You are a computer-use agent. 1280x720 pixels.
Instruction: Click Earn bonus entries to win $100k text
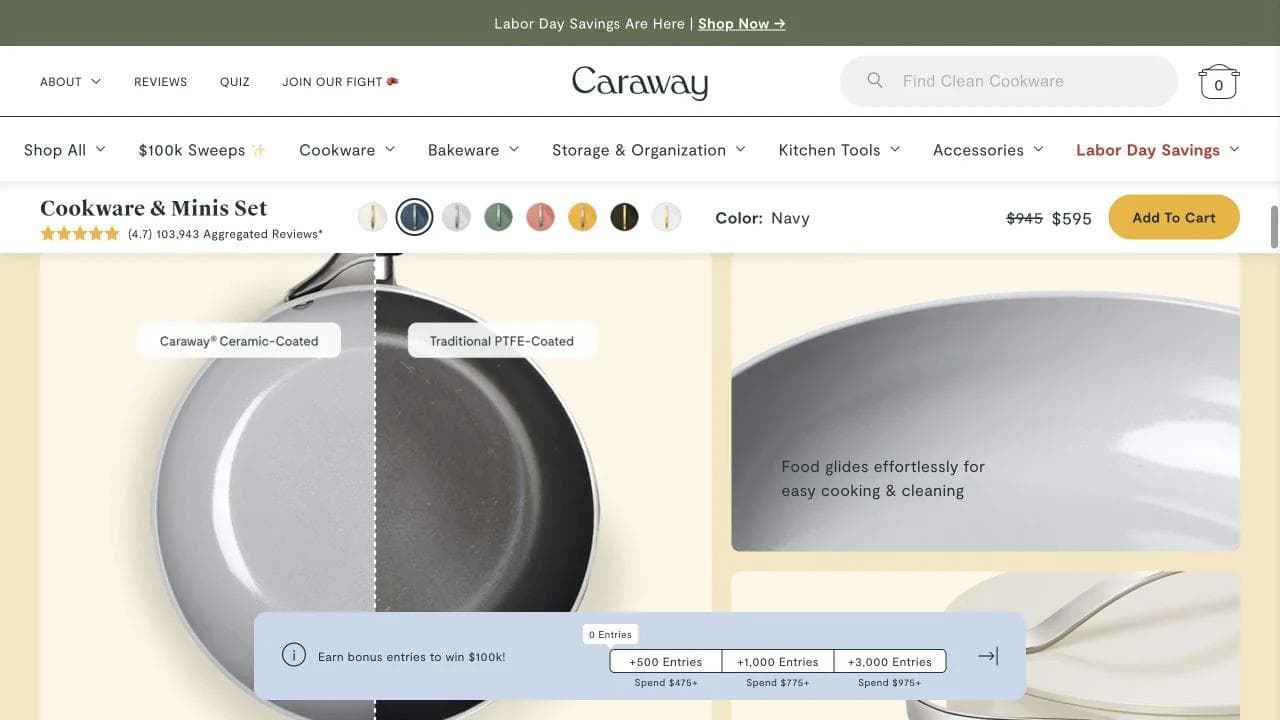412,657
